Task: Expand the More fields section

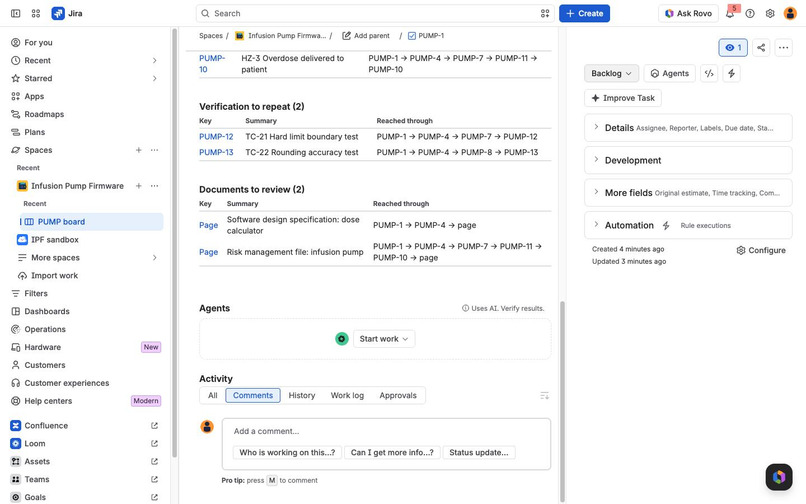Action: [x=688, y=193]
